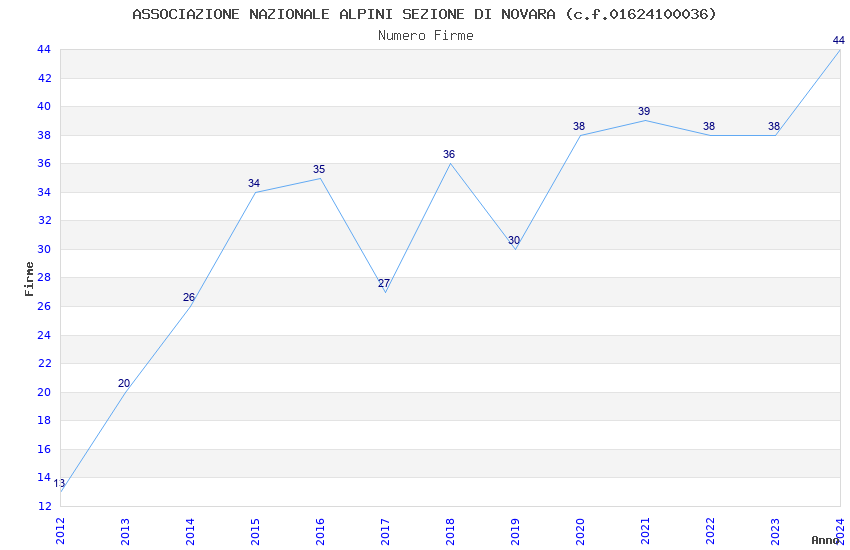This screenshot has height=550, width=850.
Task: Click the x-axis year label 2012
Action: tap(60, 531)
